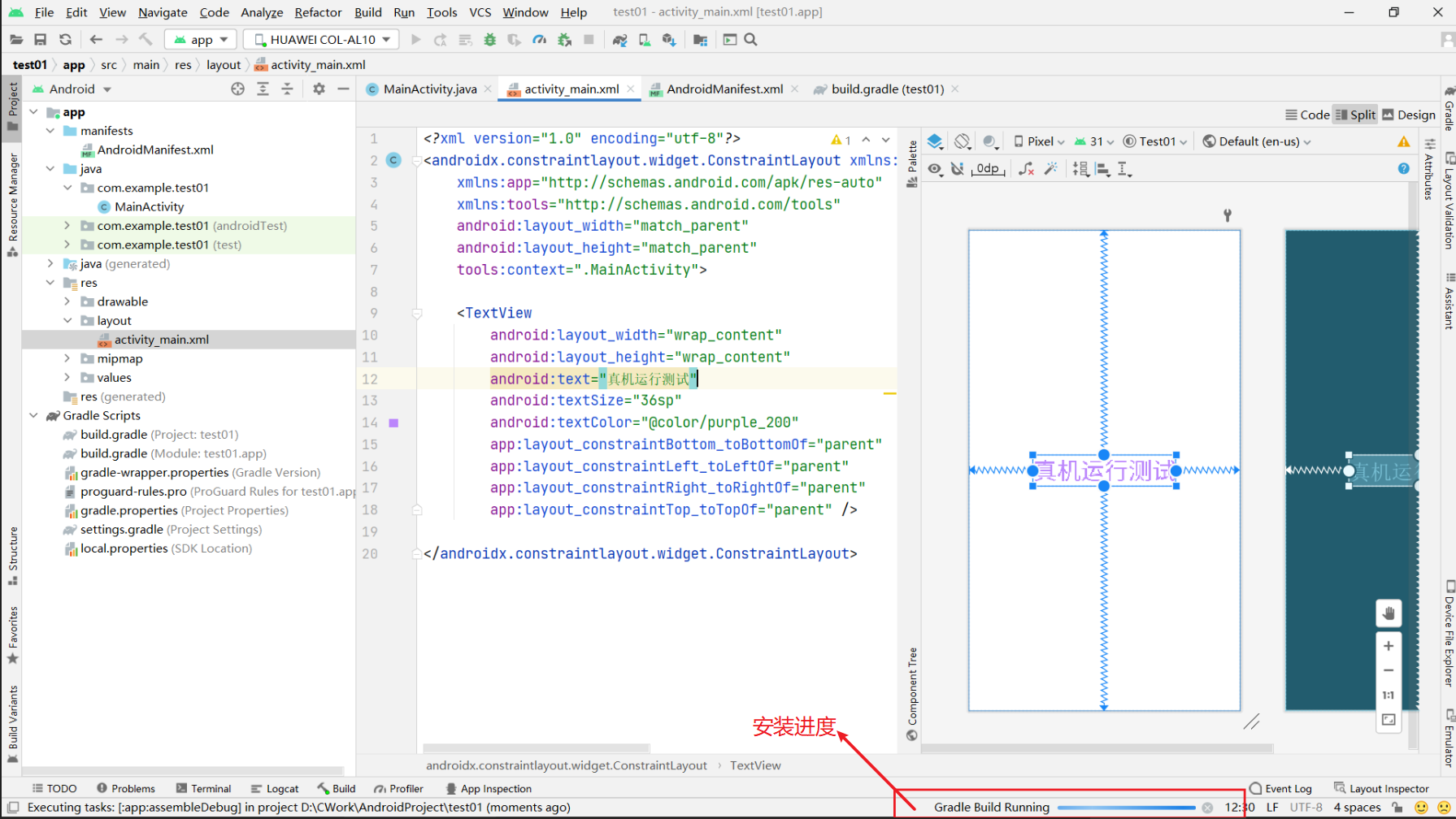Click the Infer Constraints magic wand icon

point(1051,168)
